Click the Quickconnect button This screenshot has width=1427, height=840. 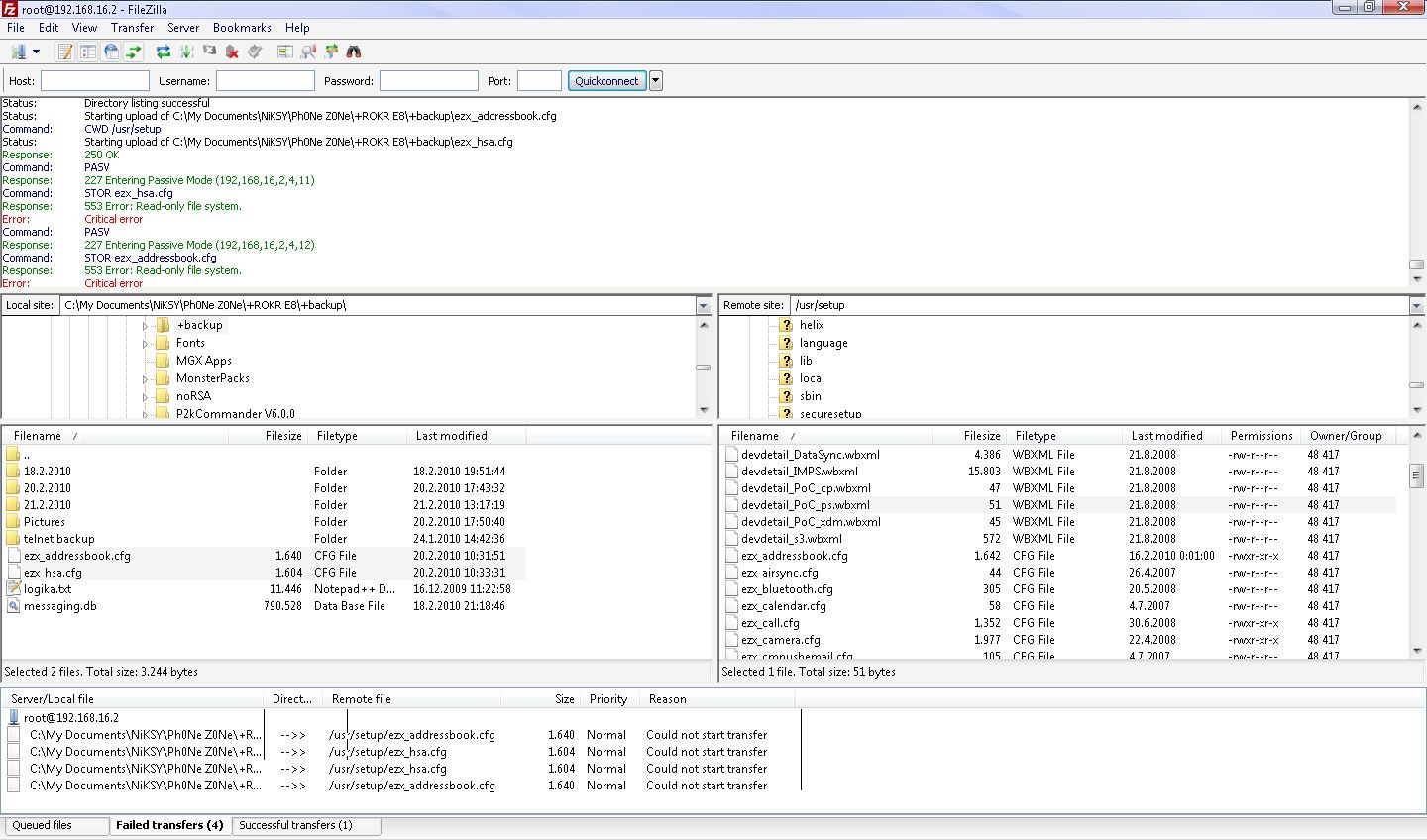[606, 81]
